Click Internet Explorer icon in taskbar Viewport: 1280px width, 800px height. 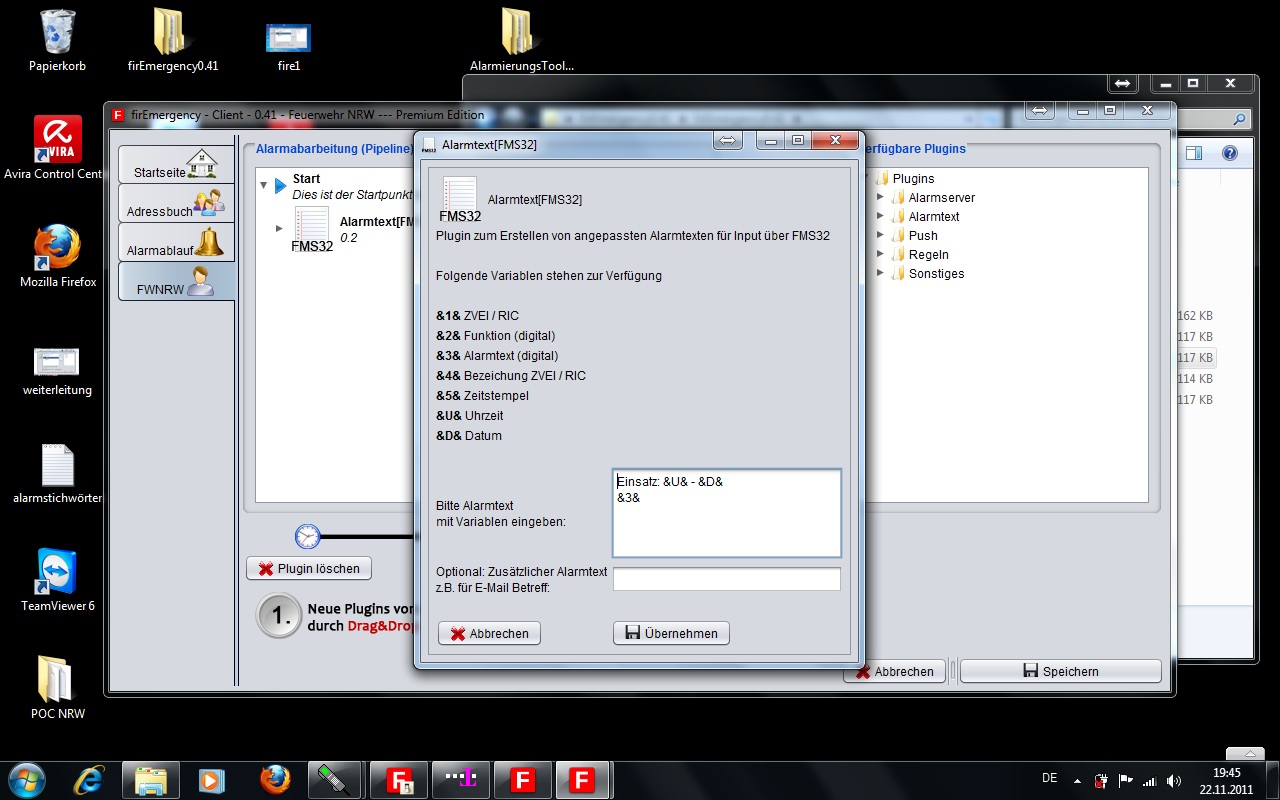pos(90,779)
